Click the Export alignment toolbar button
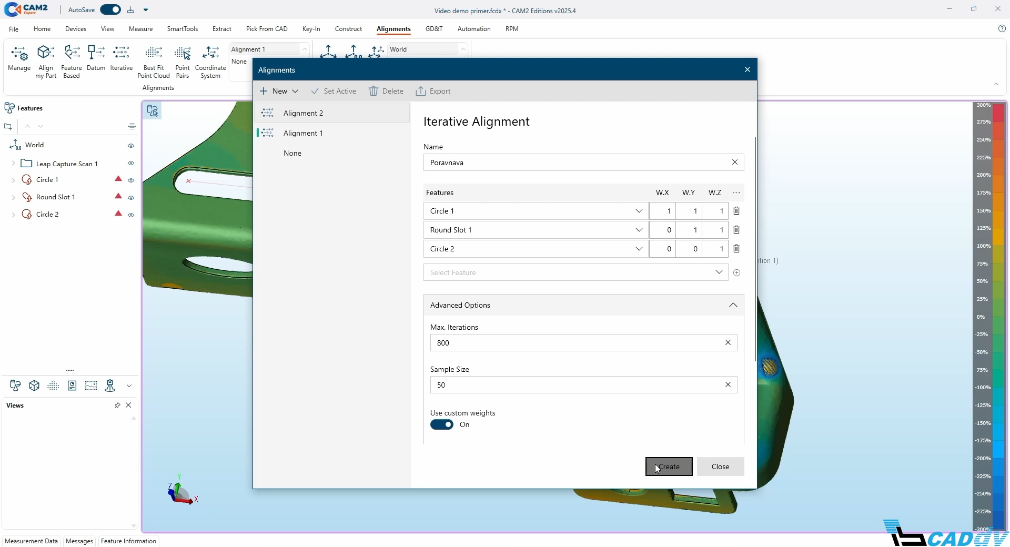Viewport: 1010px width, 547px height. (433, 91)
